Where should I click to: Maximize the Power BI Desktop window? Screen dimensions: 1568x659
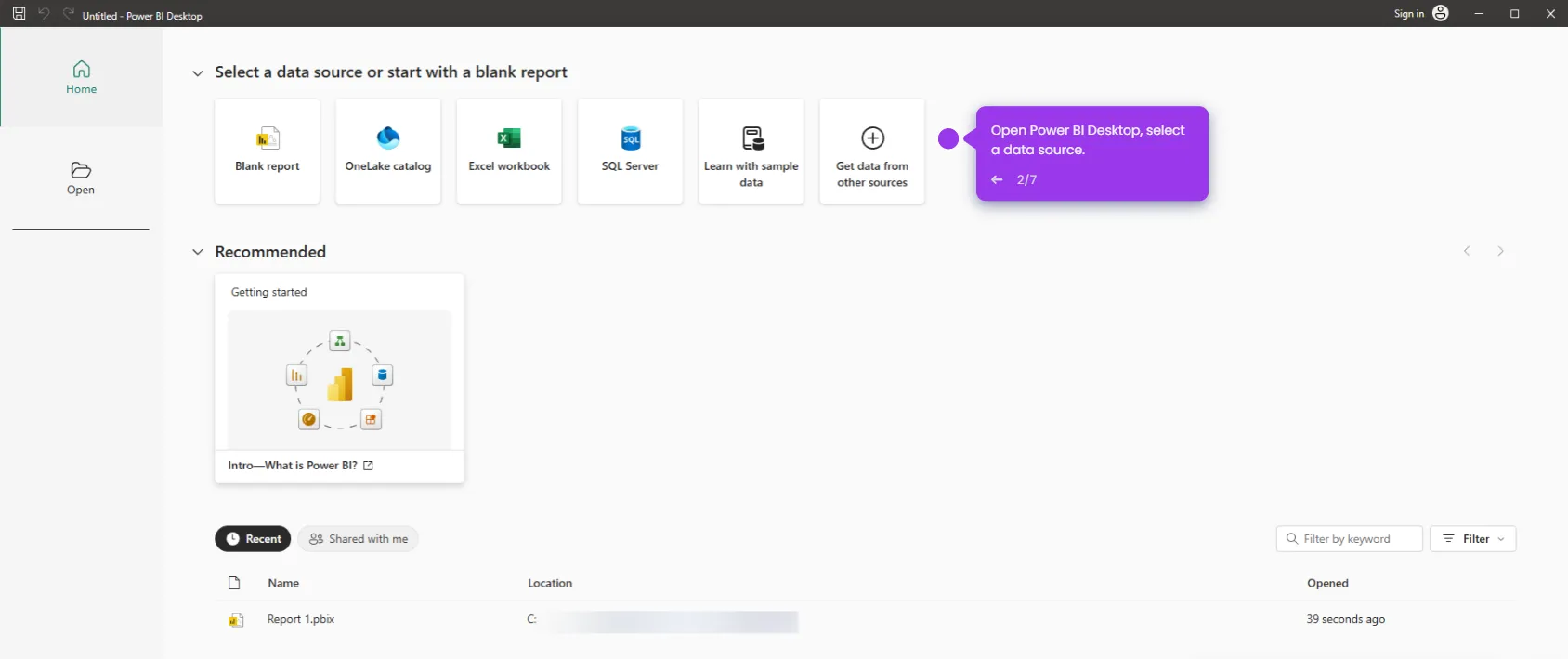(1514, 14)
